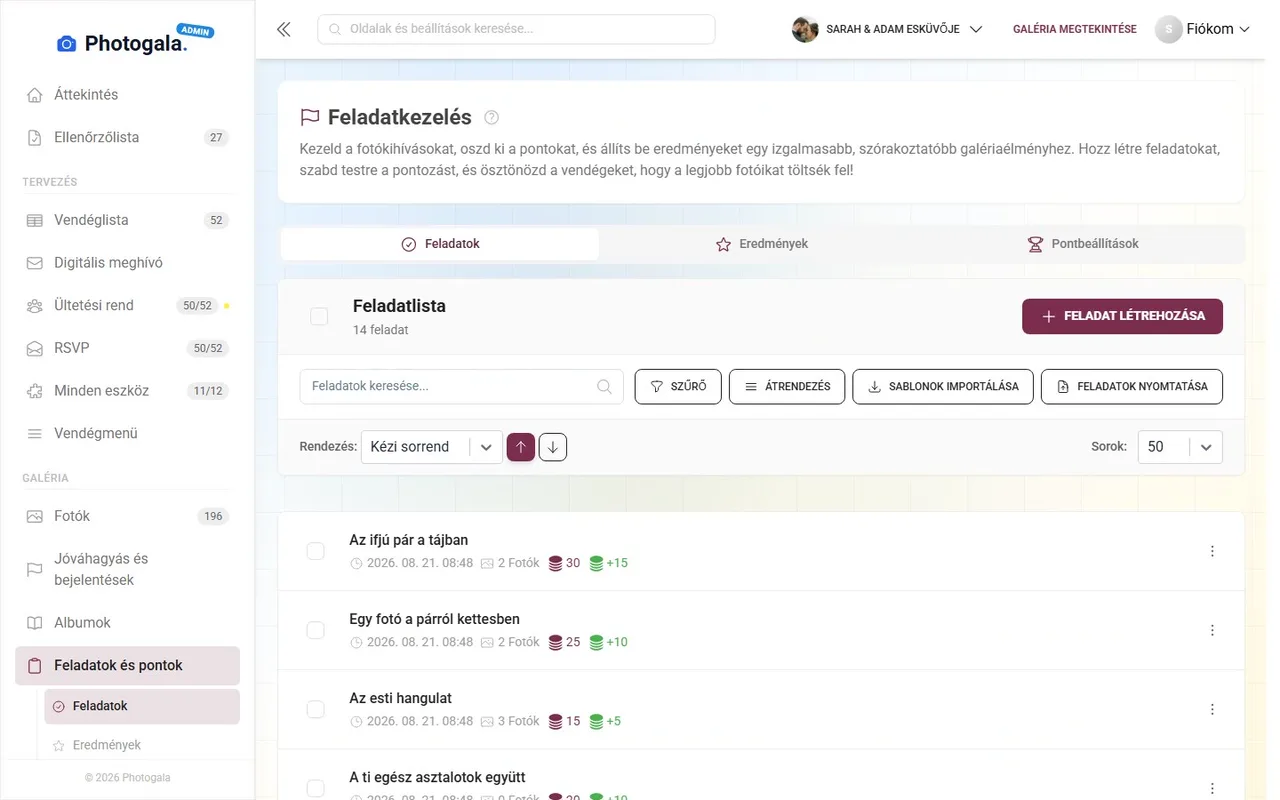This screenshot has height=800, width=1280.
Task: Switch to the Eredmények tab
Action: pyautogui.click(x=762, y=244)
